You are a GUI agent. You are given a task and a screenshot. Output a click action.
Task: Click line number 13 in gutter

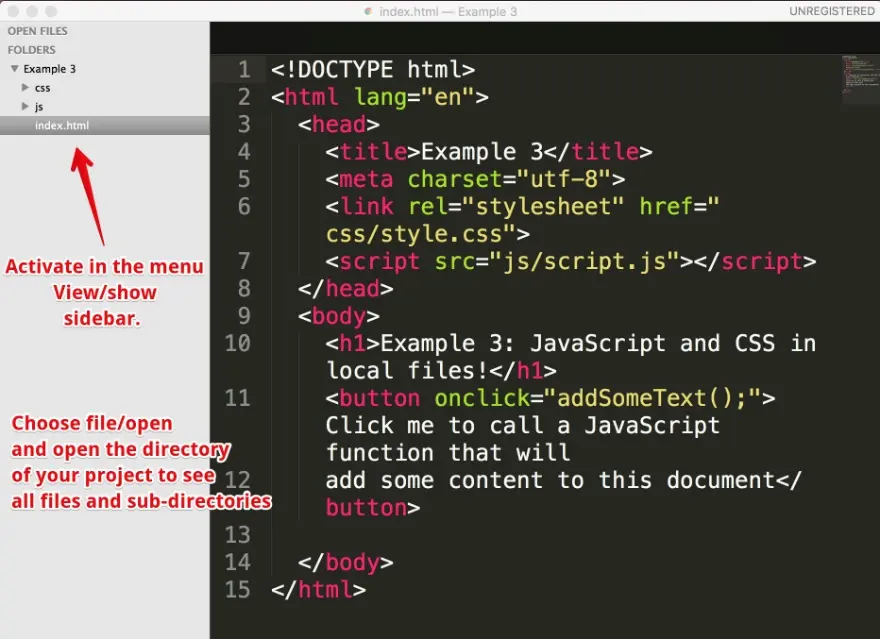coord(237,535)
